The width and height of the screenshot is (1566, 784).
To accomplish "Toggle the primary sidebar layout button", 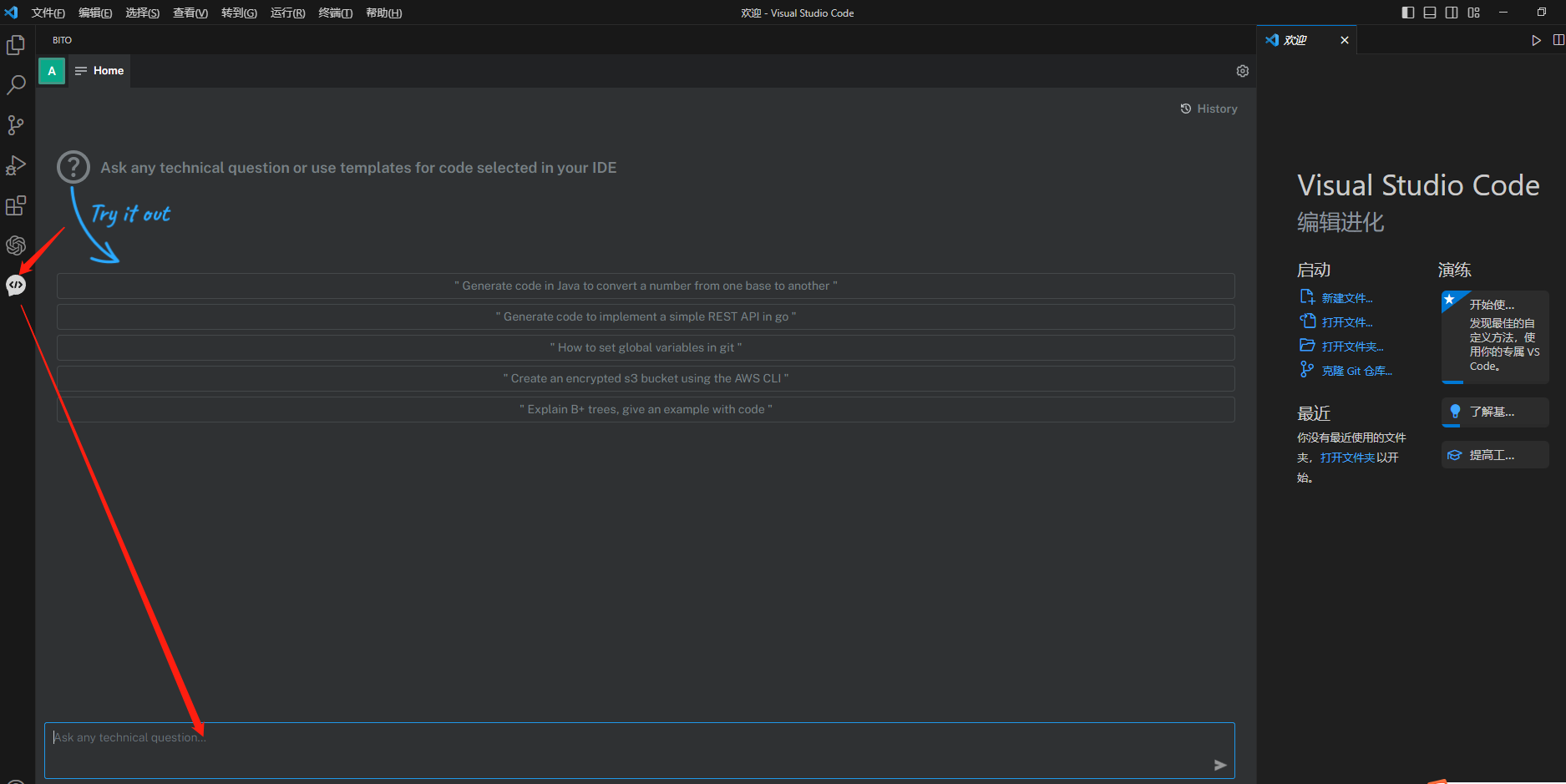I will tap(1408, 13).
